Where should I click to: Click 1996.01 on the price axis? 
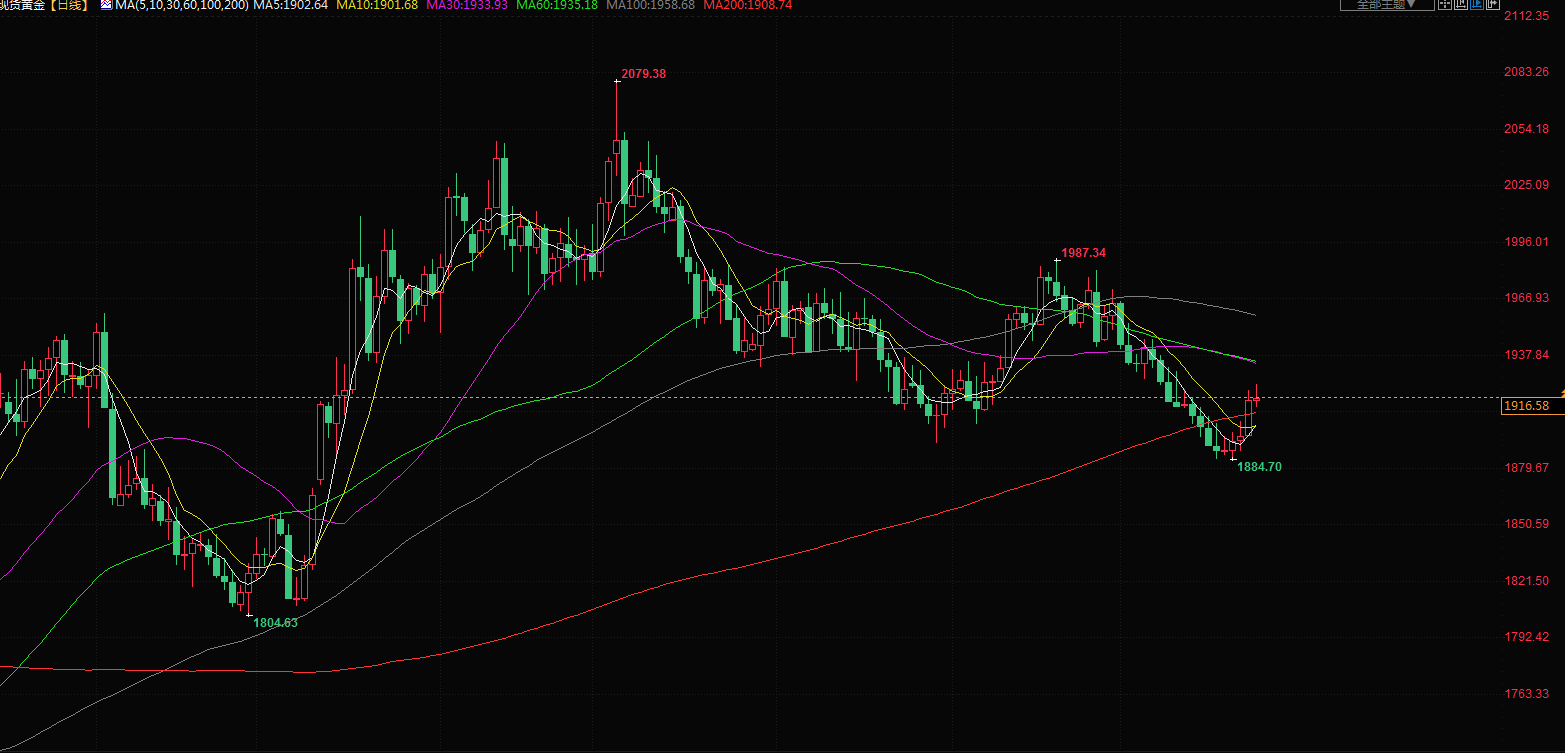1528,241
